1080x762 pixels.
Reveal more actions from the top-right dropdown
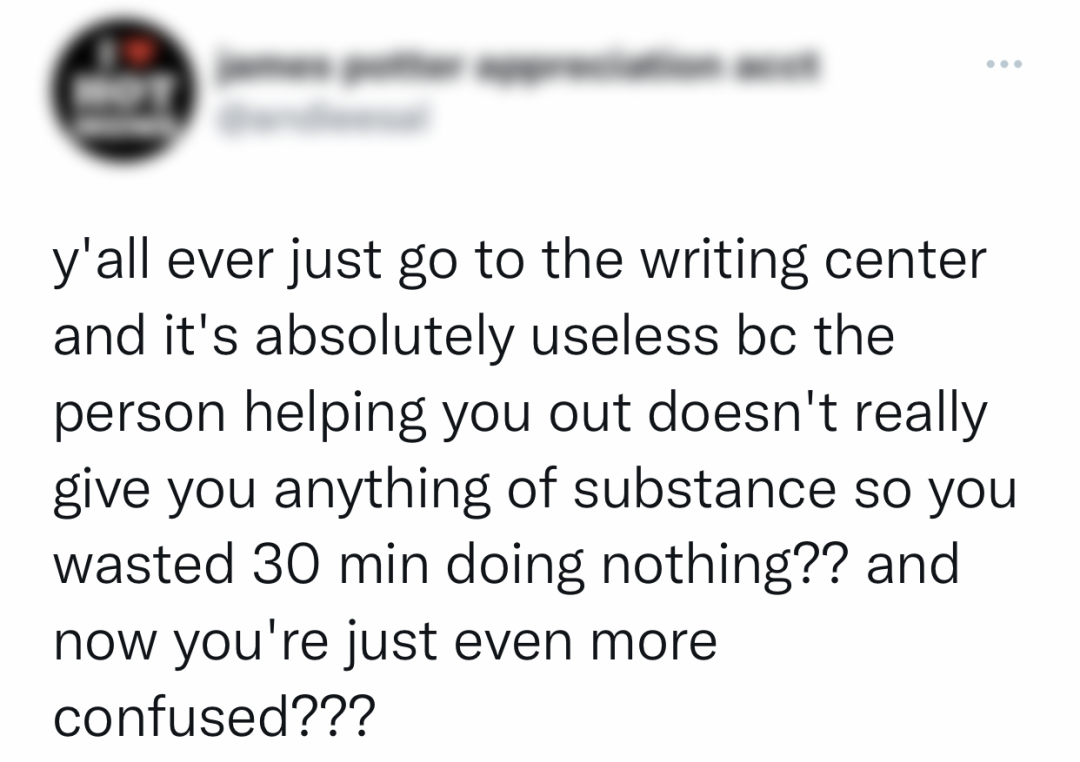(1003, 63)
